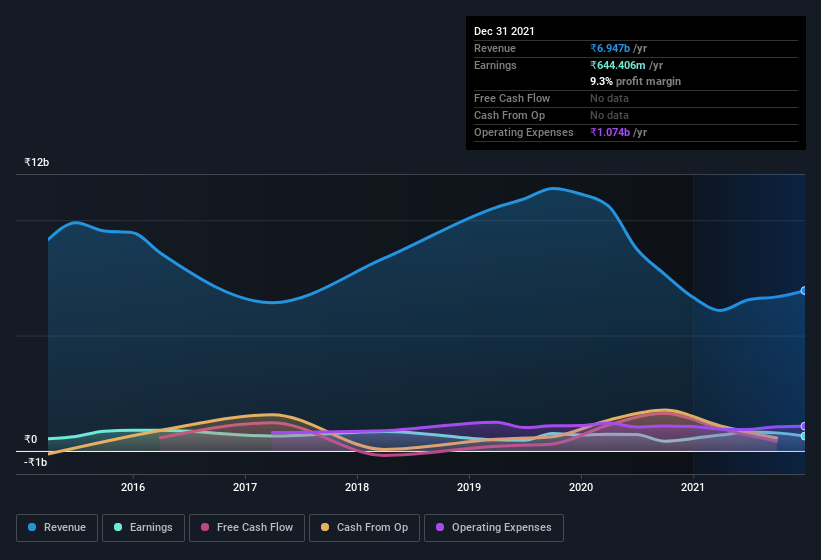Click the Cash From Op row in tooltip
The width and height of the screenshot is (821, 560).
(636, 116)
